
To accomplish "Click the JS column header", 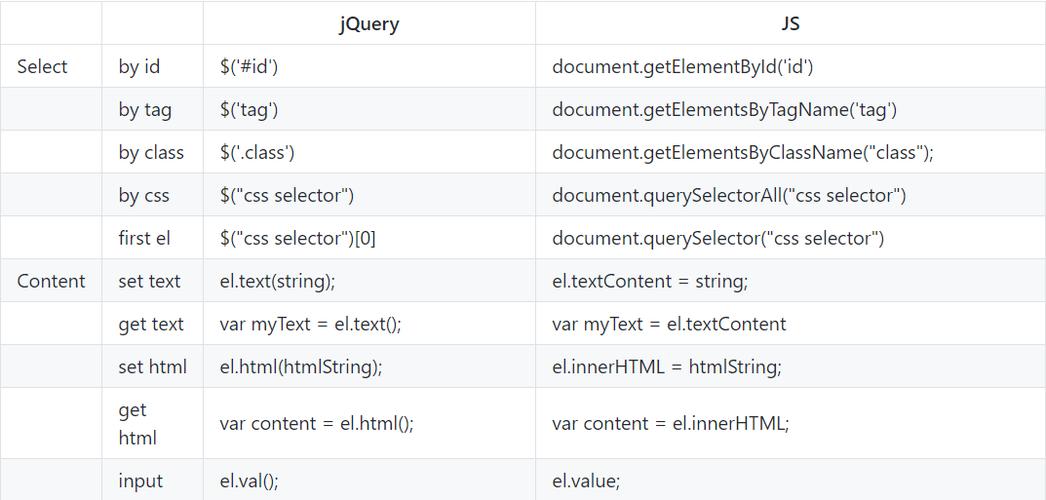I will click(790, 23).
